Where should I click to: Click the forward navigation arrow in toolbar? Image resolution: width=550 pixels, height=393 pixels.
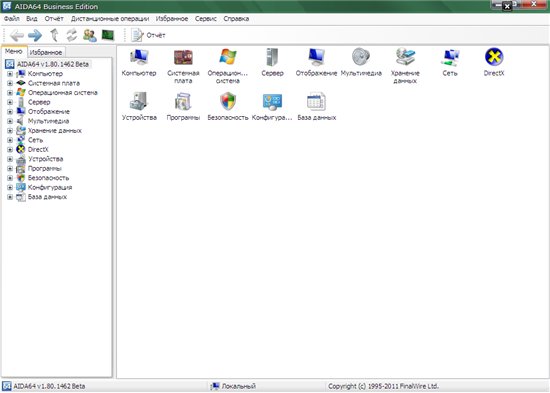35,35
